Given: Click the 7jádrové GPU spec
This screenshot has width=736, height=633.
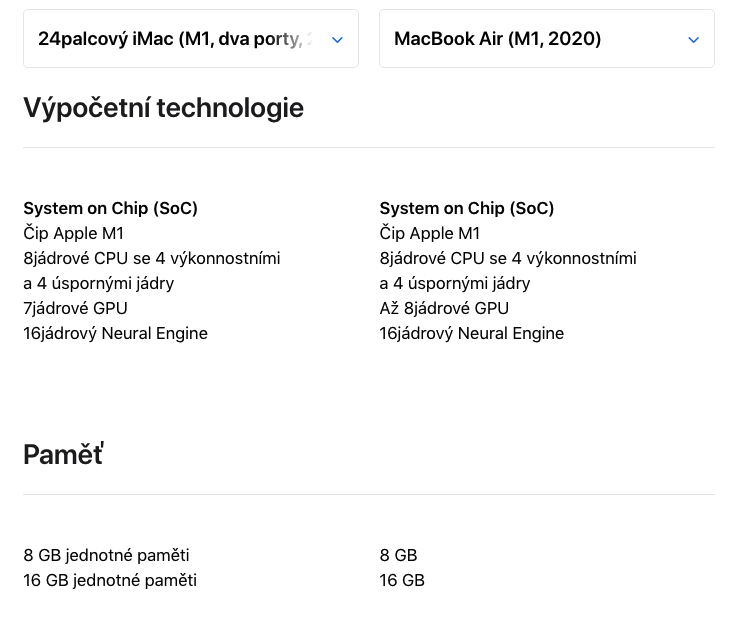Looking at the screenshot, I should click(75, 308).
